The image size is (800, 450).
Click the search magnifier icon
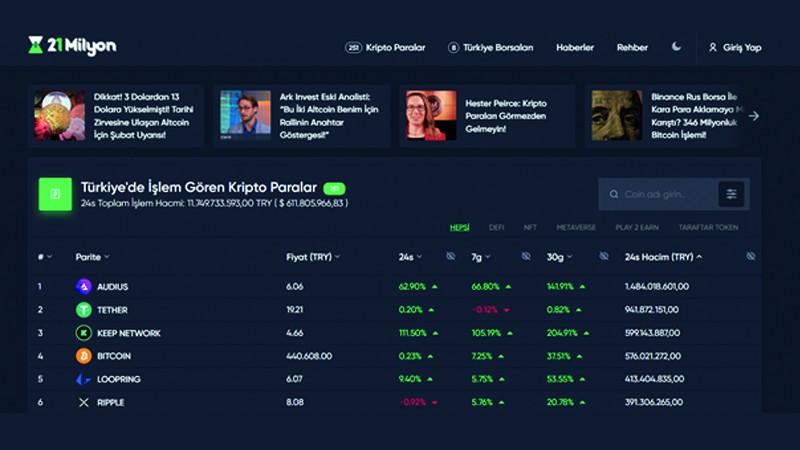pos(614,194)
